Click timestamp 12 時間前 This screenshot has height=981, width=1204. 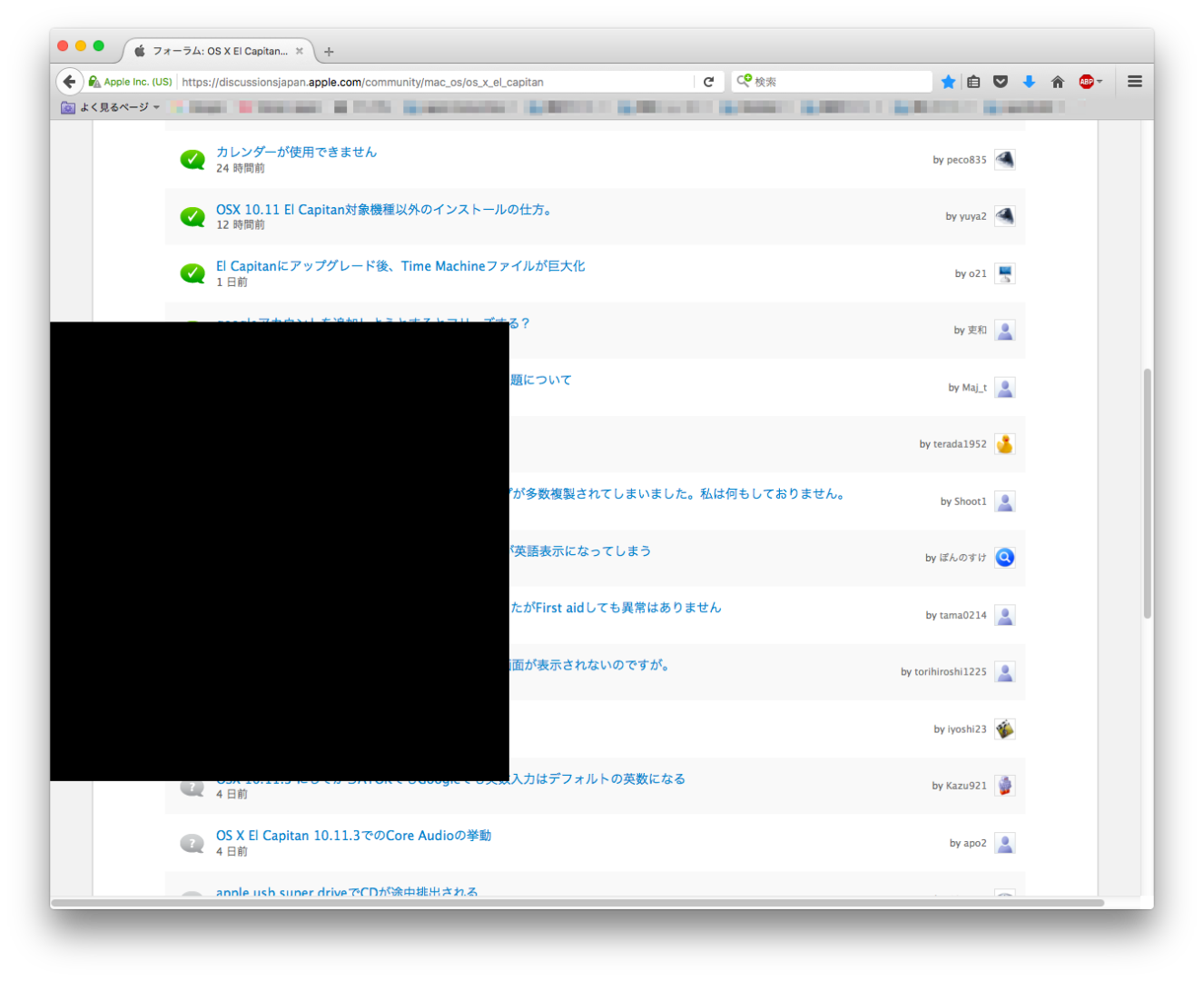[x=241, y=225]
